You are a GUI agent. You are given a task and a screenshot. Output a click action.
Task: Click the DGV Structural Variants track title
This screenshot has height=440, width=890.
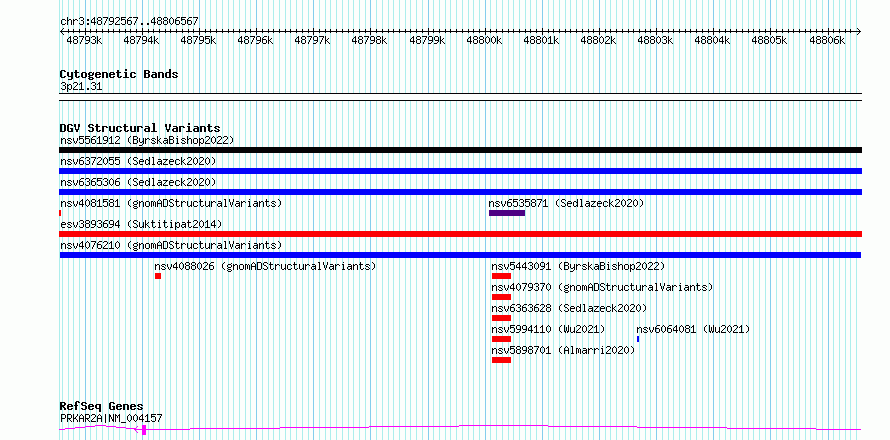[x=140, y=128]
